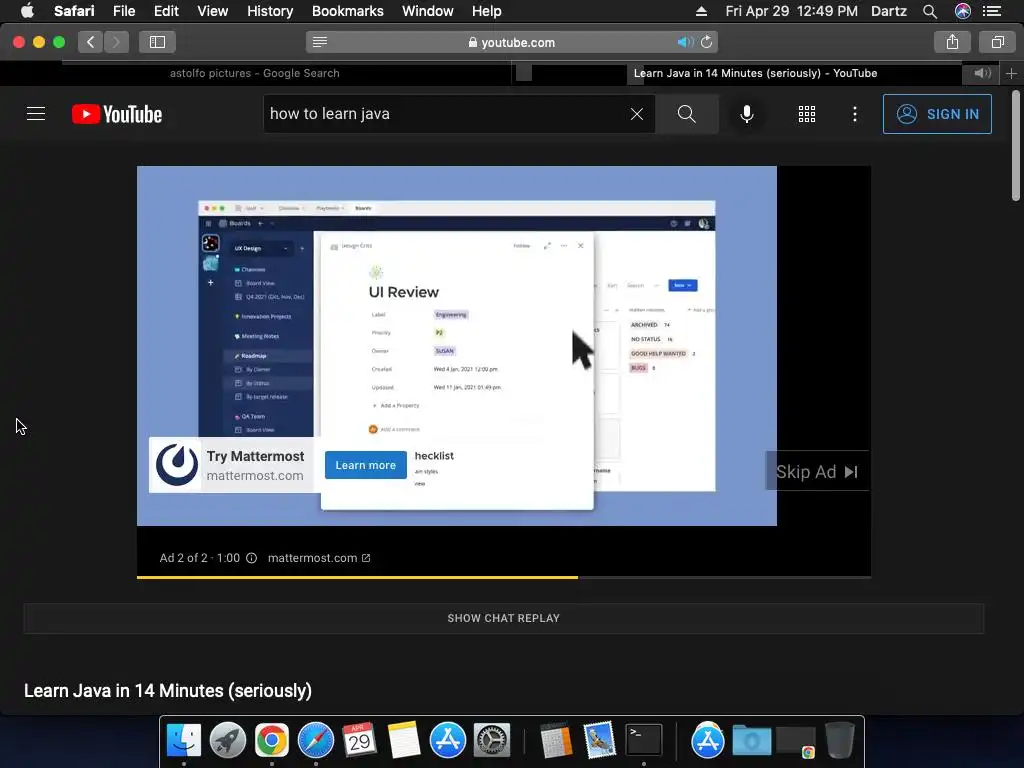Select the Learn Java YouTube tab
Viewport: 1024px width, 768px height.
(x=755, y=73)
